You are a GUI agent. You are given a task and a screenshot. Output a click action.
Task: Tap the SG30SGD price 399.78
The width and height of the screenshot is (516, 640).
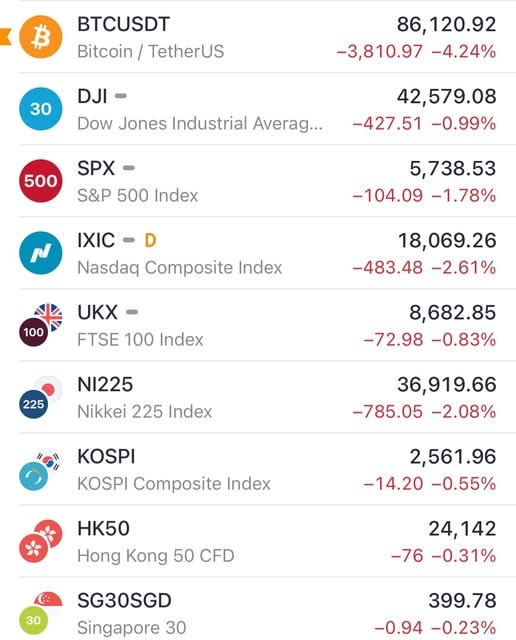[x=462, y=601]
